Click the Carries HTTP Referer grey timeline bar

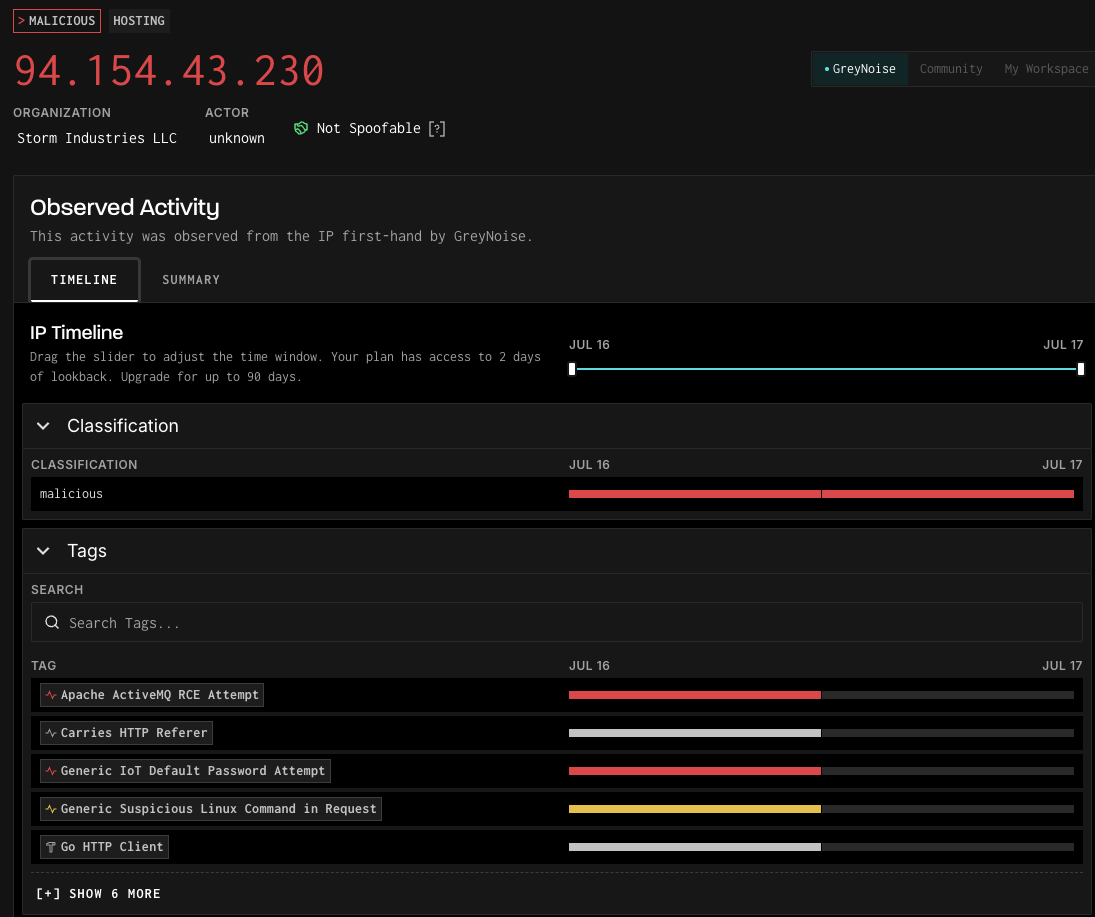point(695,733)
